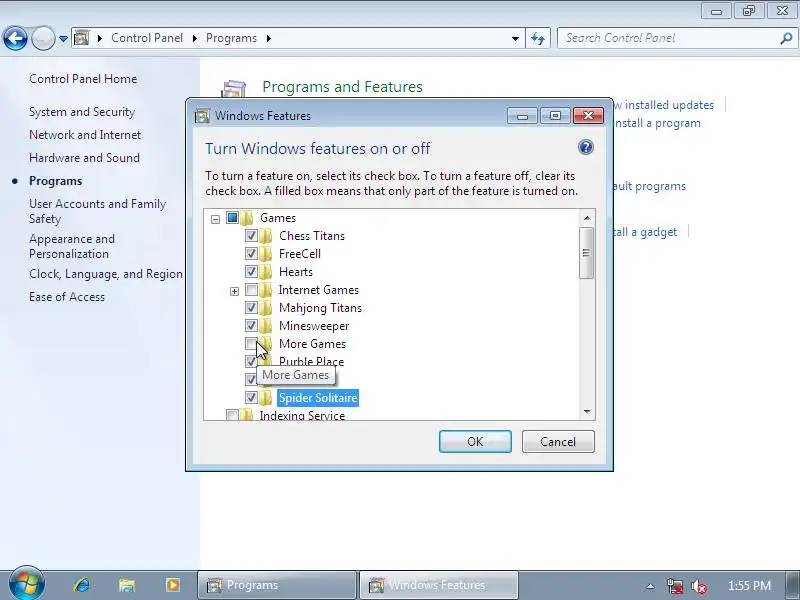Image resolution: width=800 pixels, height=600 pixels.
Task: Open Ease of Access category
Action: [x=67, y=297]
